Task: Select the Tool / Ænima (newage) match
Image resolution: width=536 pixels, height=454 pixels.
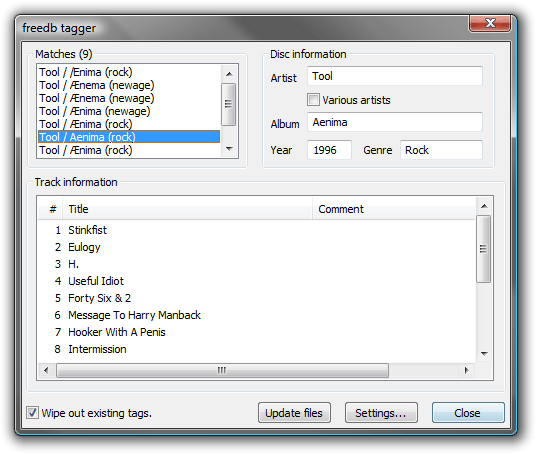Action: [95, 111]
